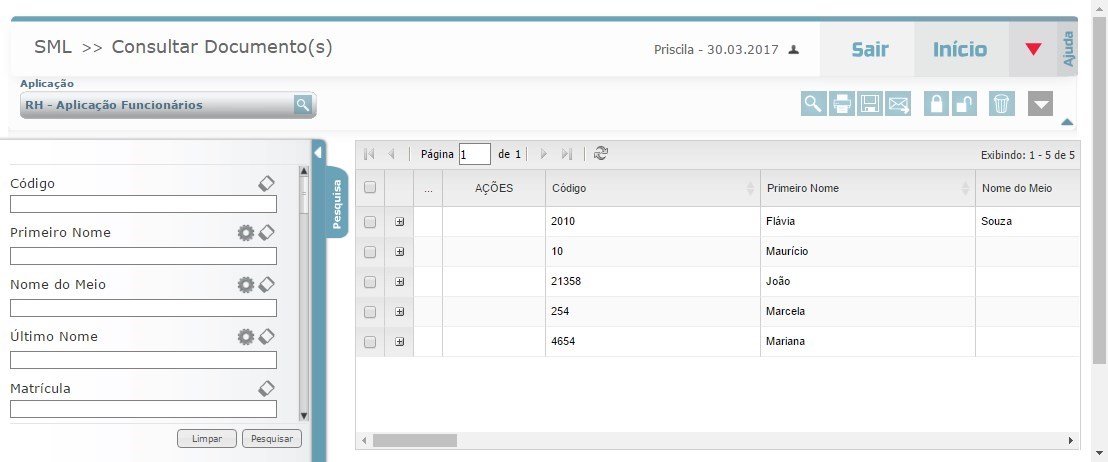
Task: Click the floppy disk save icon
Action: click(870, 104)
